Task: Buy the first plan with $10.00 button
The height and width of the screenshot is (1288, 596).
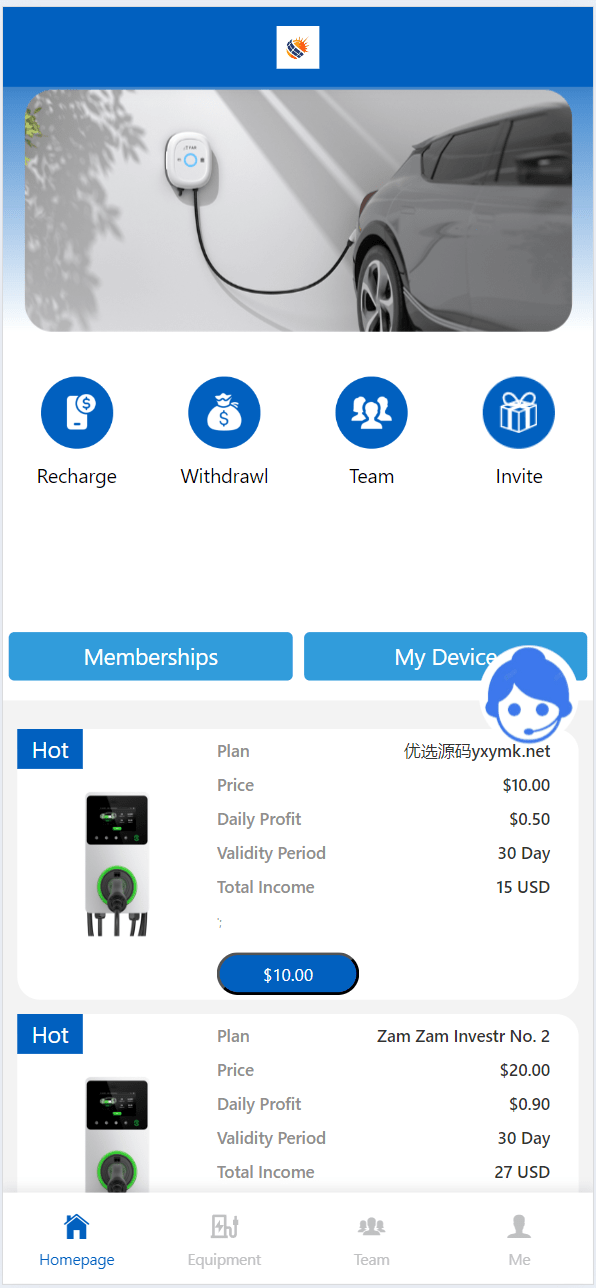Action: pyautogui.click(x=288, y=974)
